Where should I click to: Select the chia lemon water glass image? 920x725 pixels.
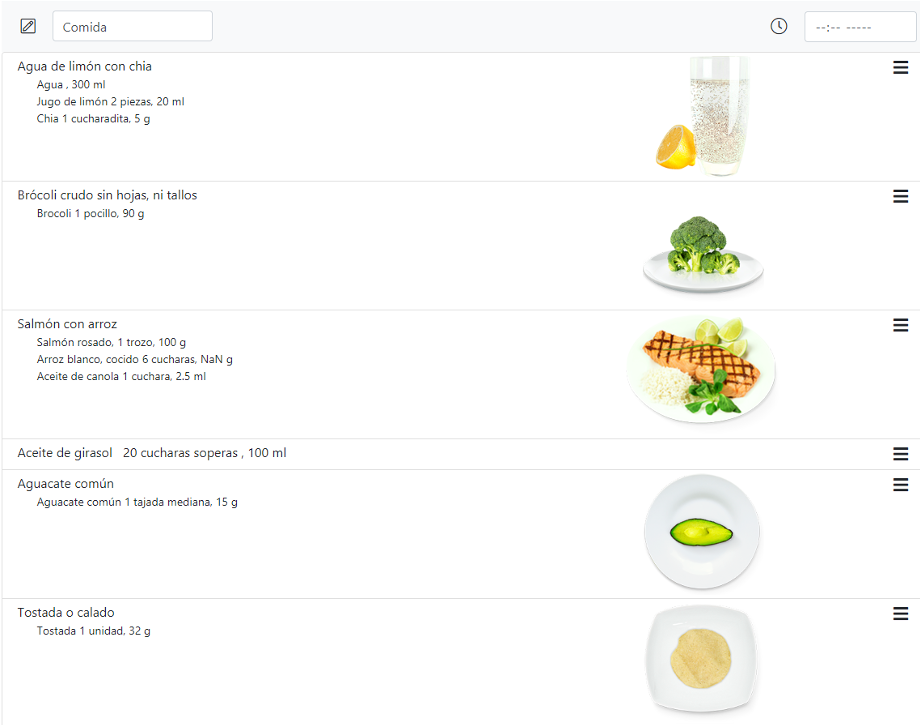[703, 116]
